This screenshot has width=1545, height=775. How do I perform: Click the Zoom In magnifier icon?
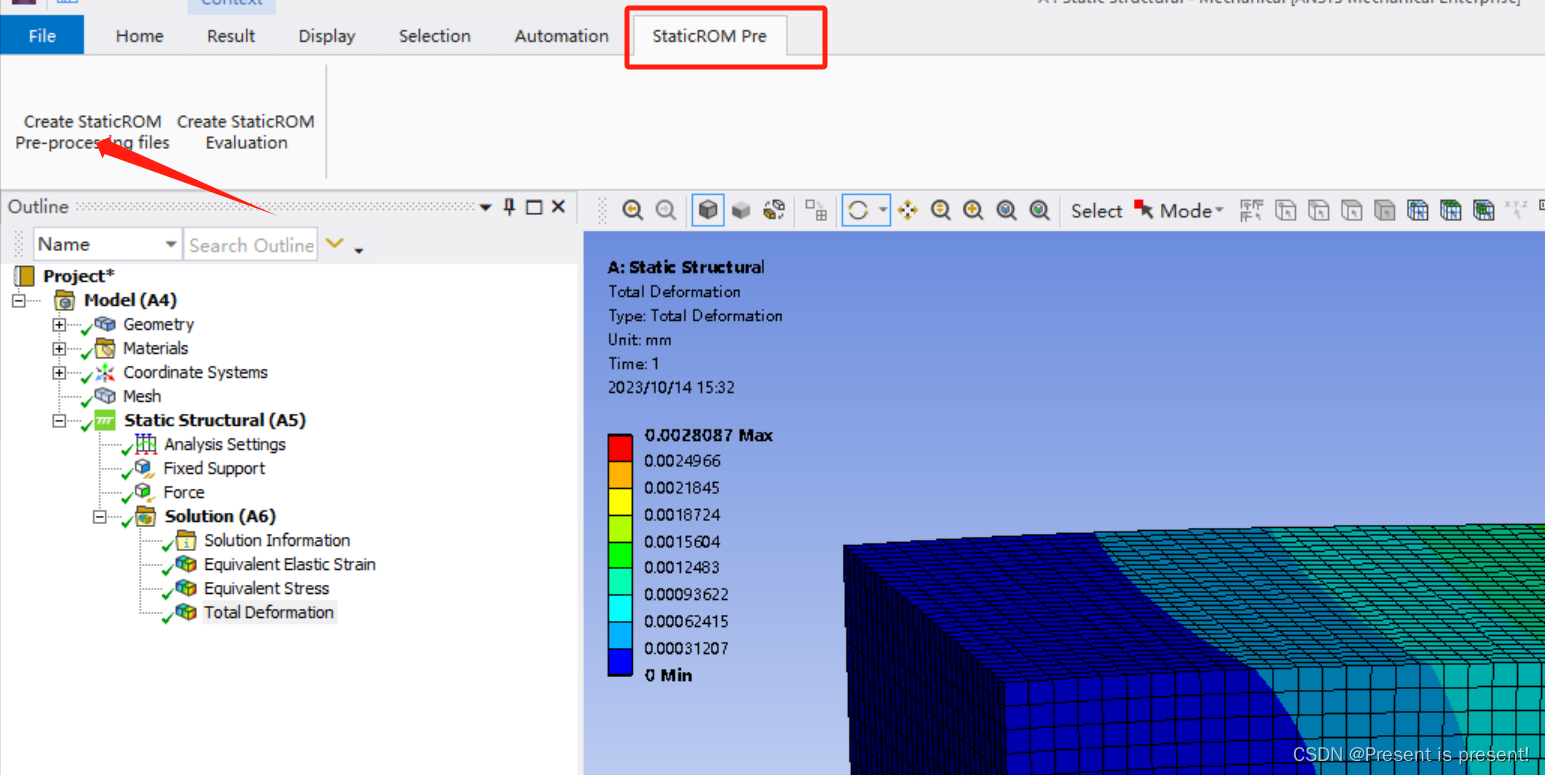click(973, 210)
